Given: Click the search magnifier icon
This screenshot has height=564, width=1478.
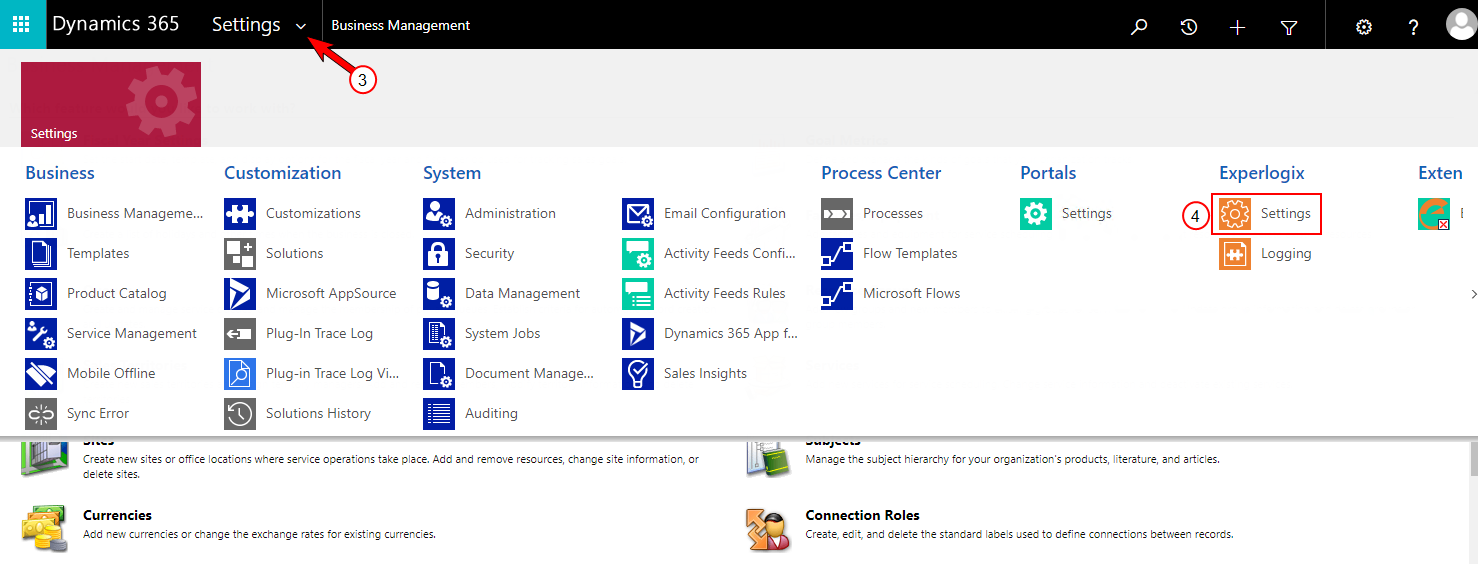Looking at the screenshot, I should tap(1139, 27).
